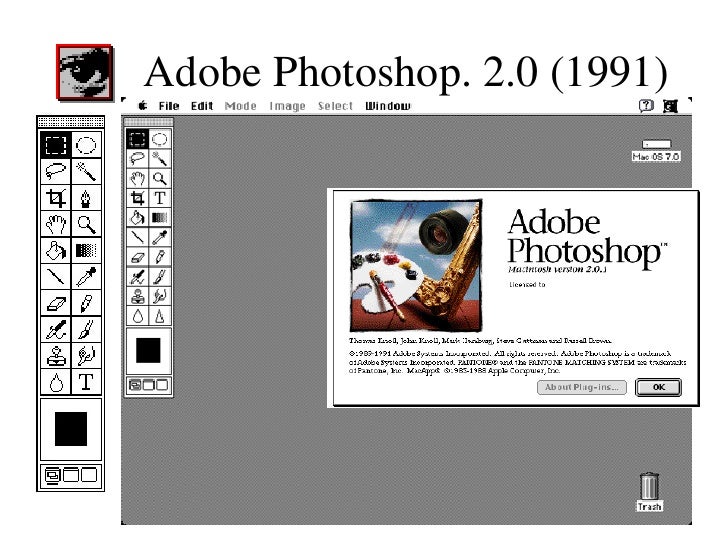Choose the Zoom tool in the small desktop toolbox
The width and height of the screenshot is (728, 546).
coord(159,178)
